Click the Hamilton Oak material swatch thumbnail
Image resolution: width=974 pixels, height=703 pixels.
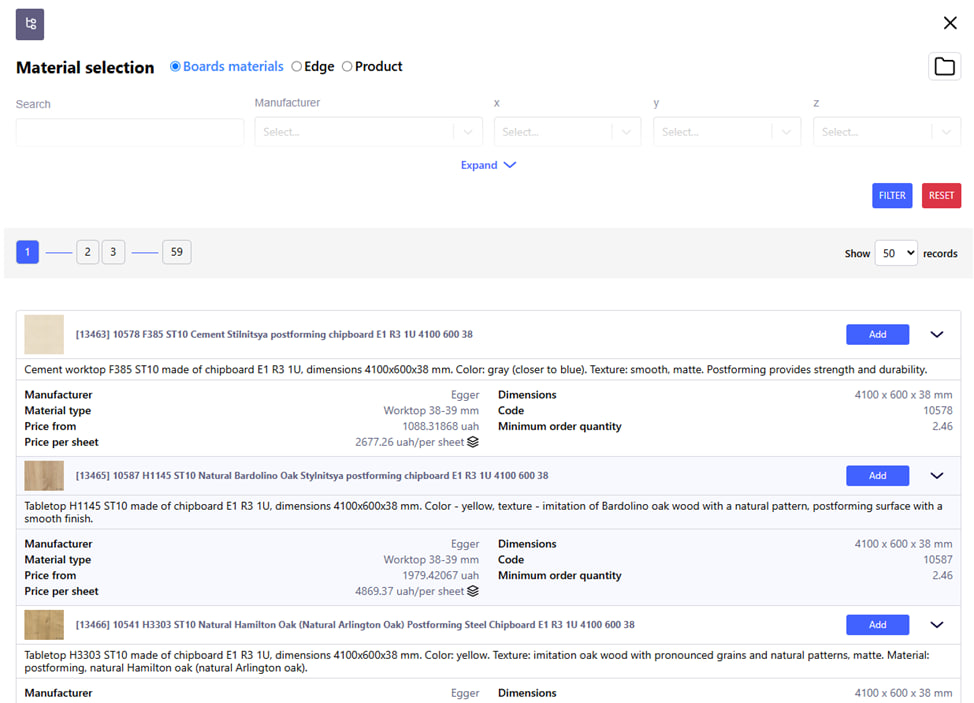(x=44, y=625)
